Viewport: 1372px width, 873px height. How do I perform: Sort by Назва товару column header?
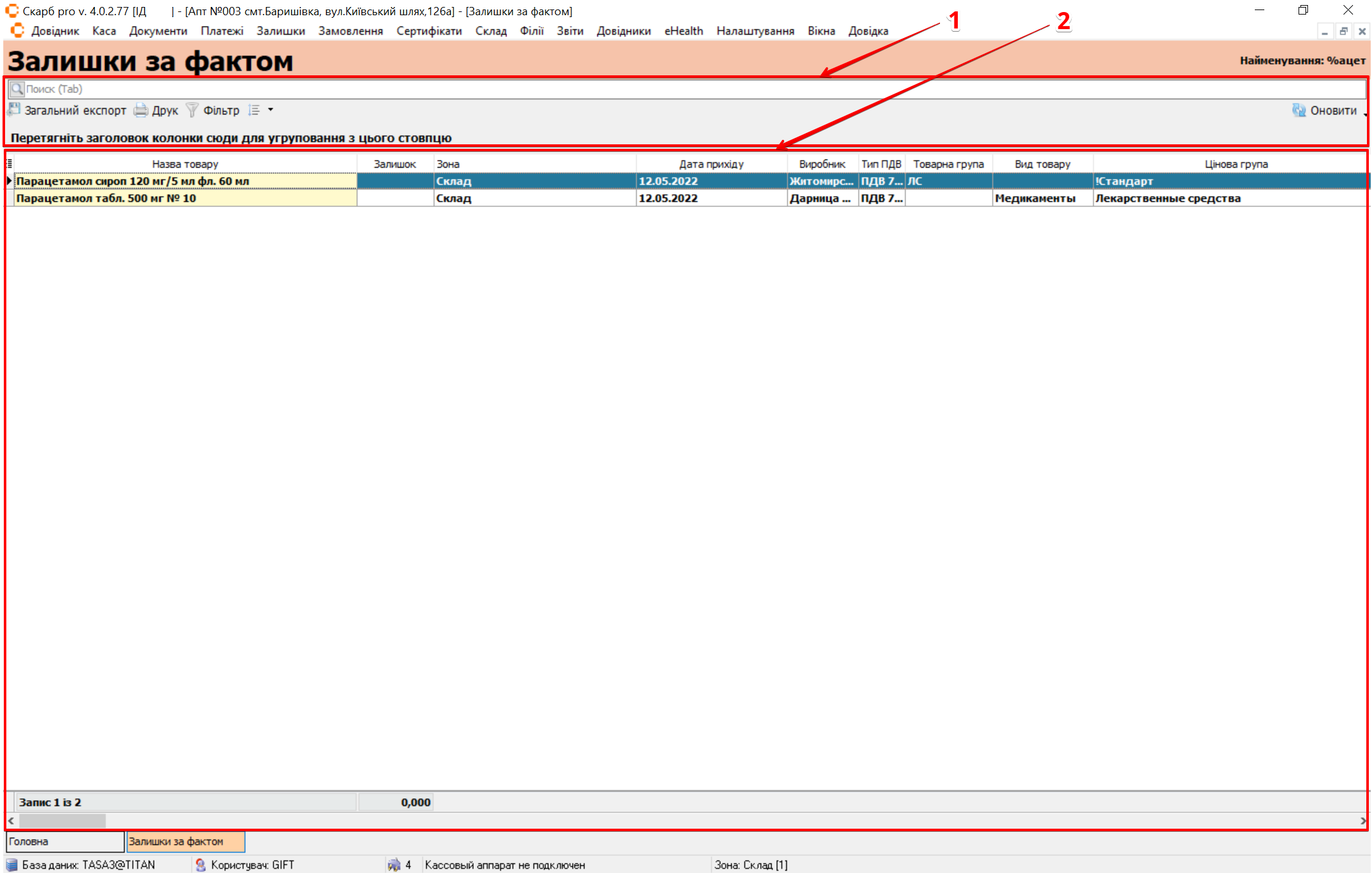point(185,164)
